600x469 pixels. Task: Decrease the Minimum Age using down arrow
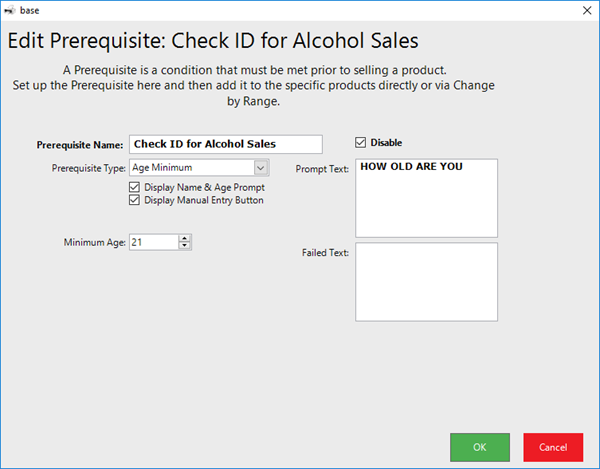pyautogui.click(x=185, y=246)
